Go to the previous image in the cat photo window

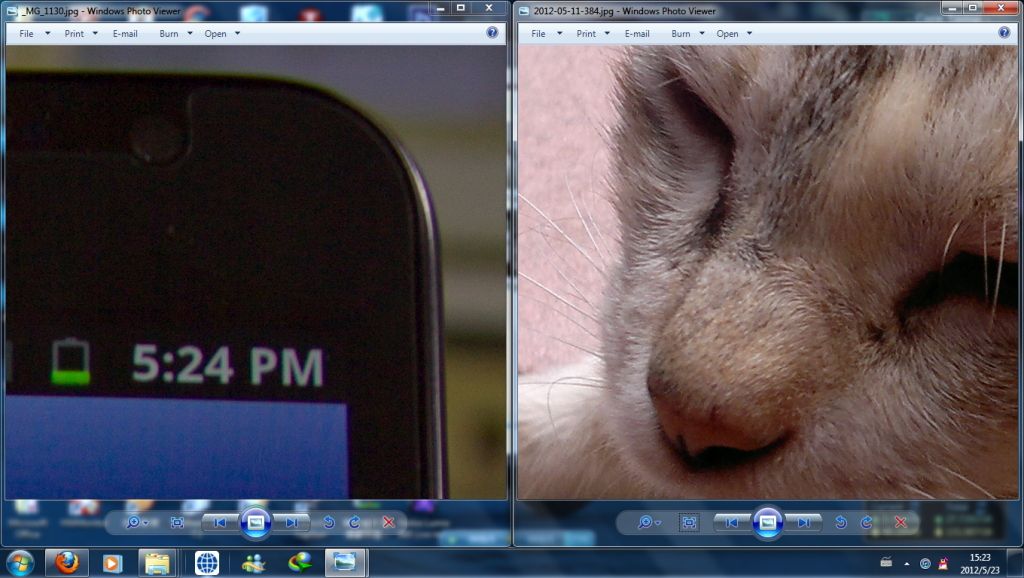click(732, 522)
